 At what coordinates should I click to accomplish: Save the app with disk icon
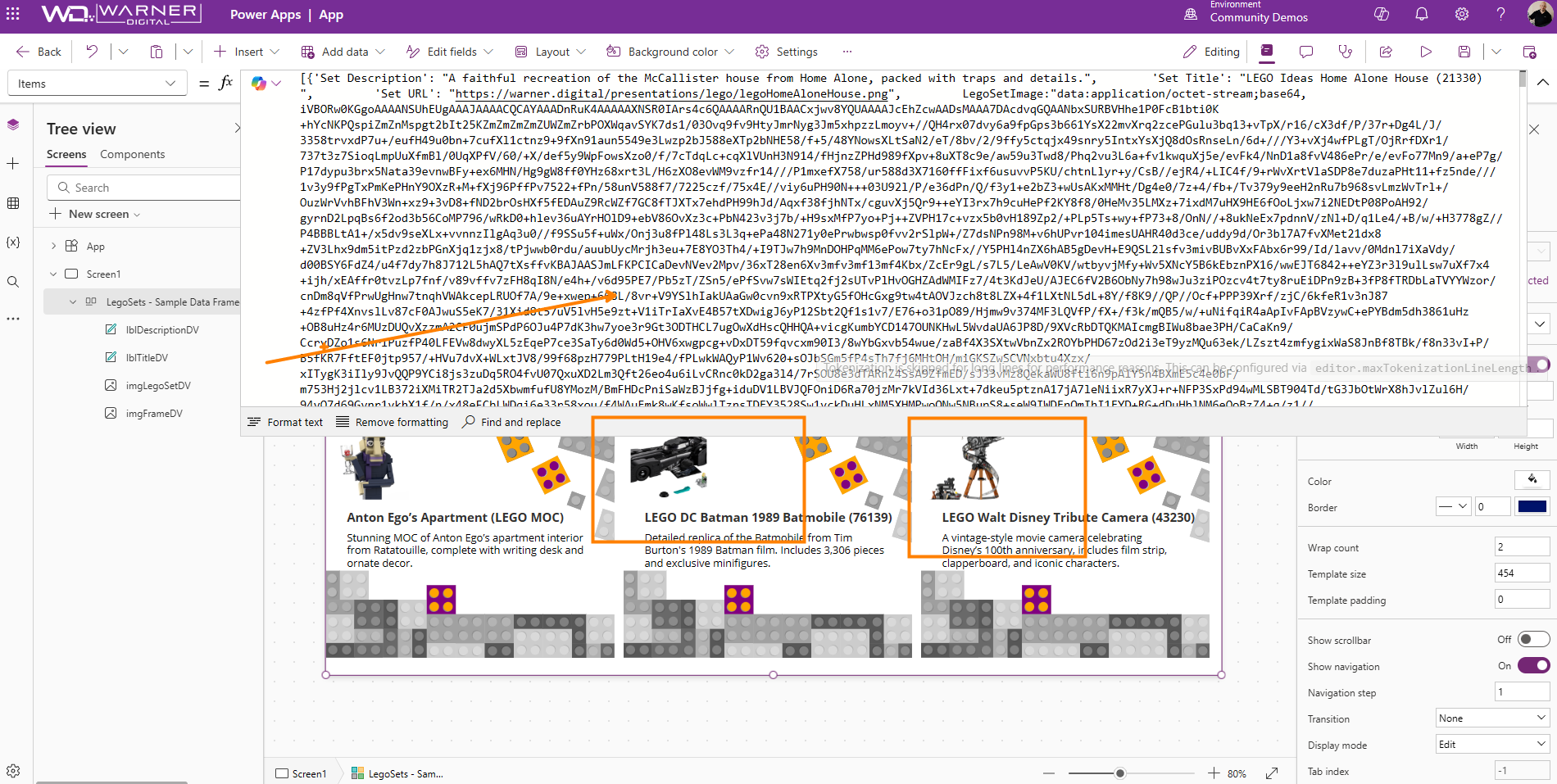[1464, 52]
